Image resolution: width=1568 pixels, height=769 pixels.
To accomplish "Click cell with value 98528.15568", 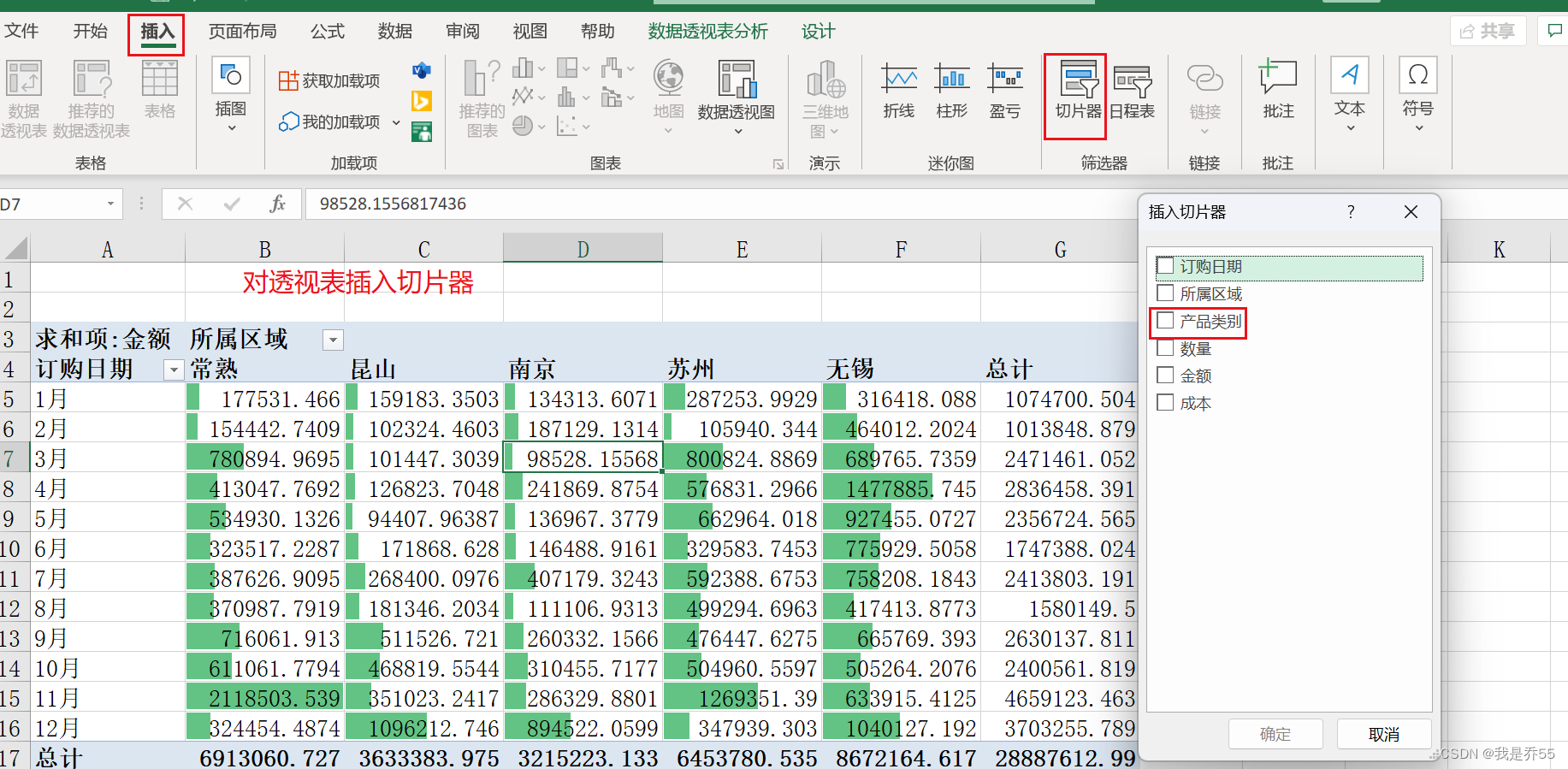I will point(583,458).
